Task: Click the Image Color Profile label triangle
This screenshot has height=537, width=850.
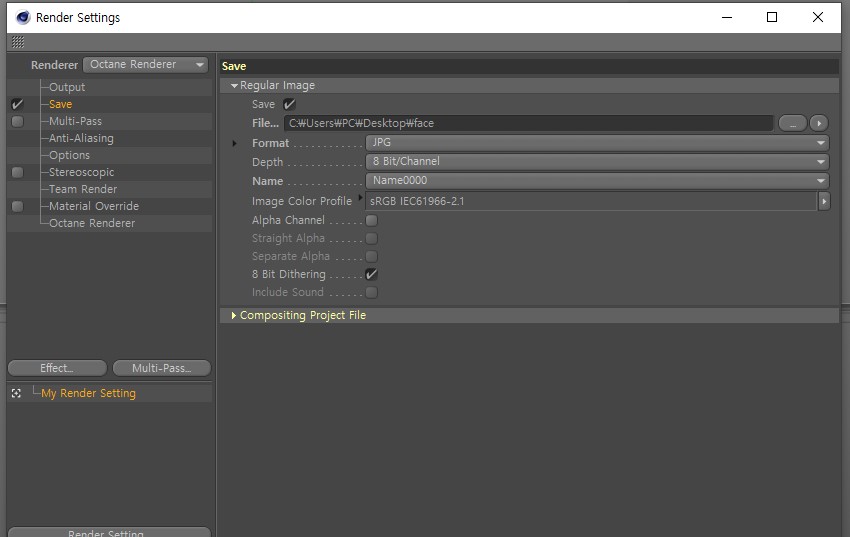Action: coord(360,197)
